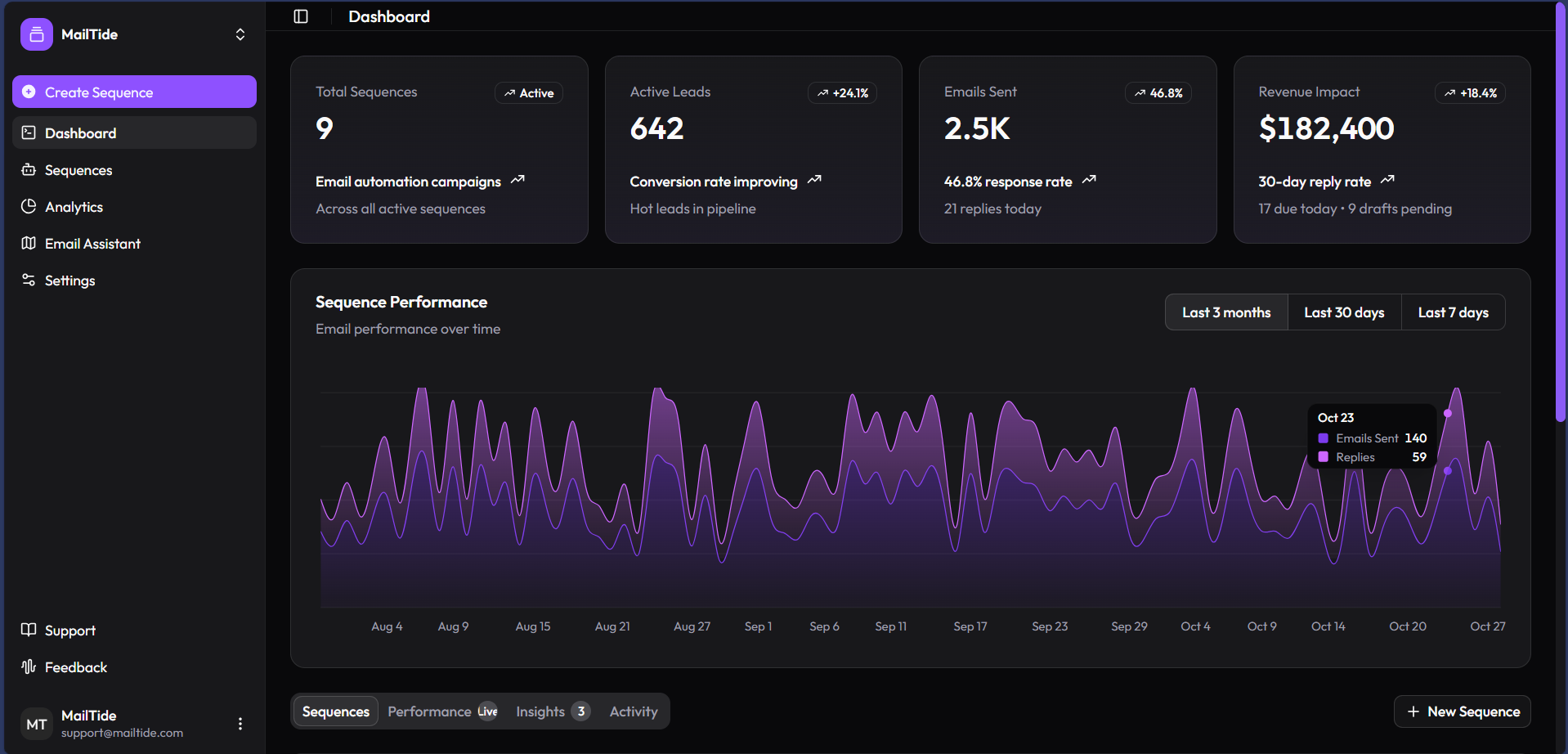This screenshot has height=754, width=1568.
Task: Switch chart to Last 30 days
Action: 1344,312
